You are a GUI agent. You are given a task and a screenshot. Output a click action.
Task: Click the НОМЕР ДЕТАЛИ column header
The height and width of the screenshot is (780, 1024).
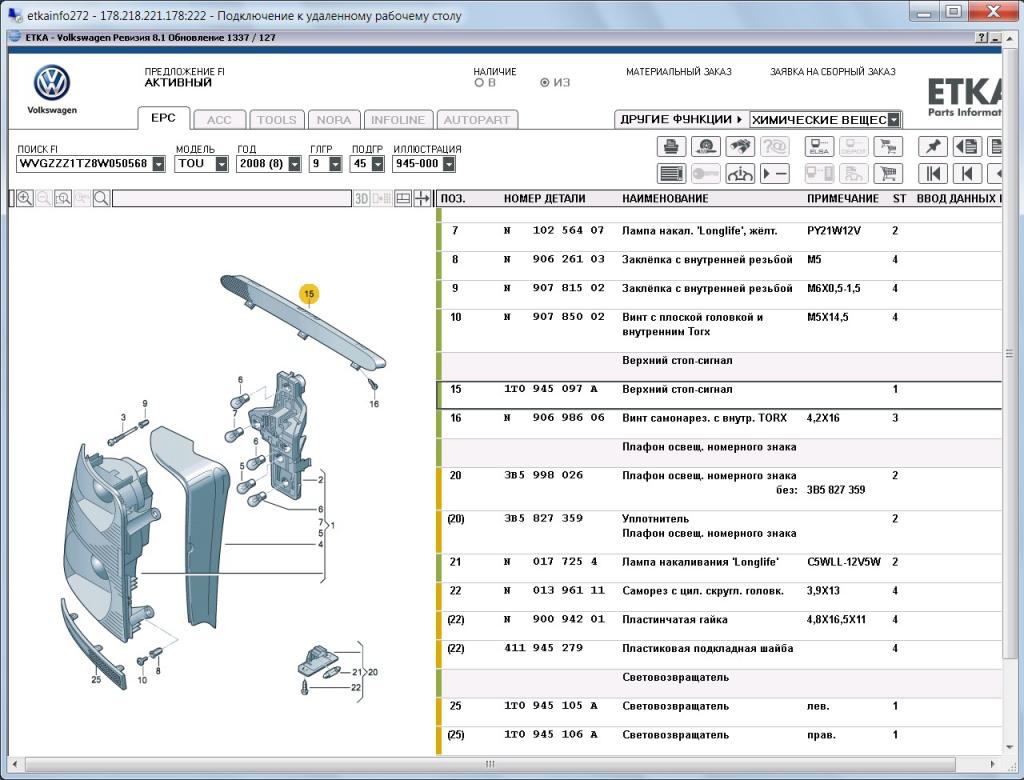click(544, 199)
